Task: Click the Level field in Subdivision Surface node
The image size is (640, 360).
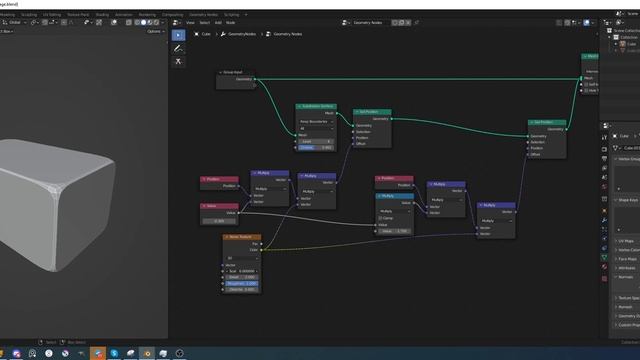Action: [316, 141]
